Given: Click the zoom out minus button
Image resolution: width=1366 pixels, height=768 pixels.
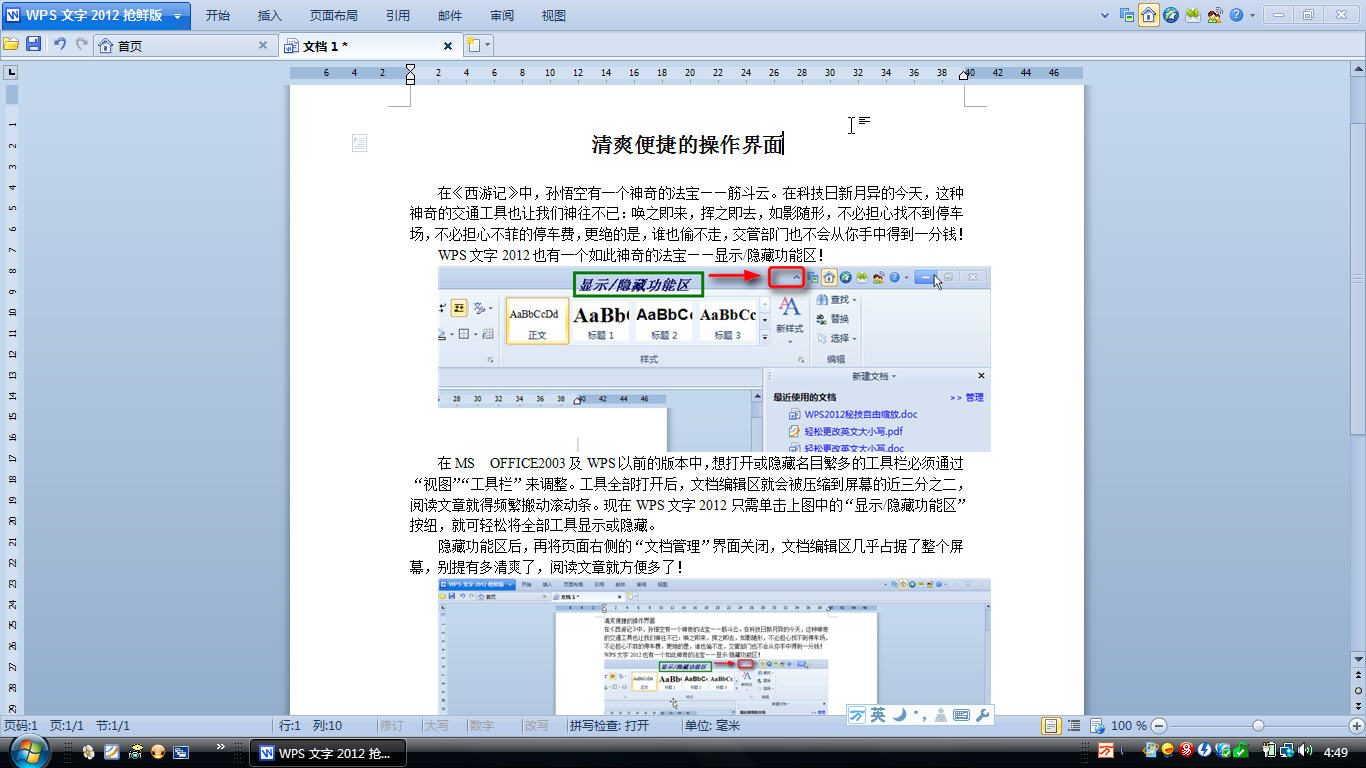Looking at the screenshot, I should coord(1159,726).
